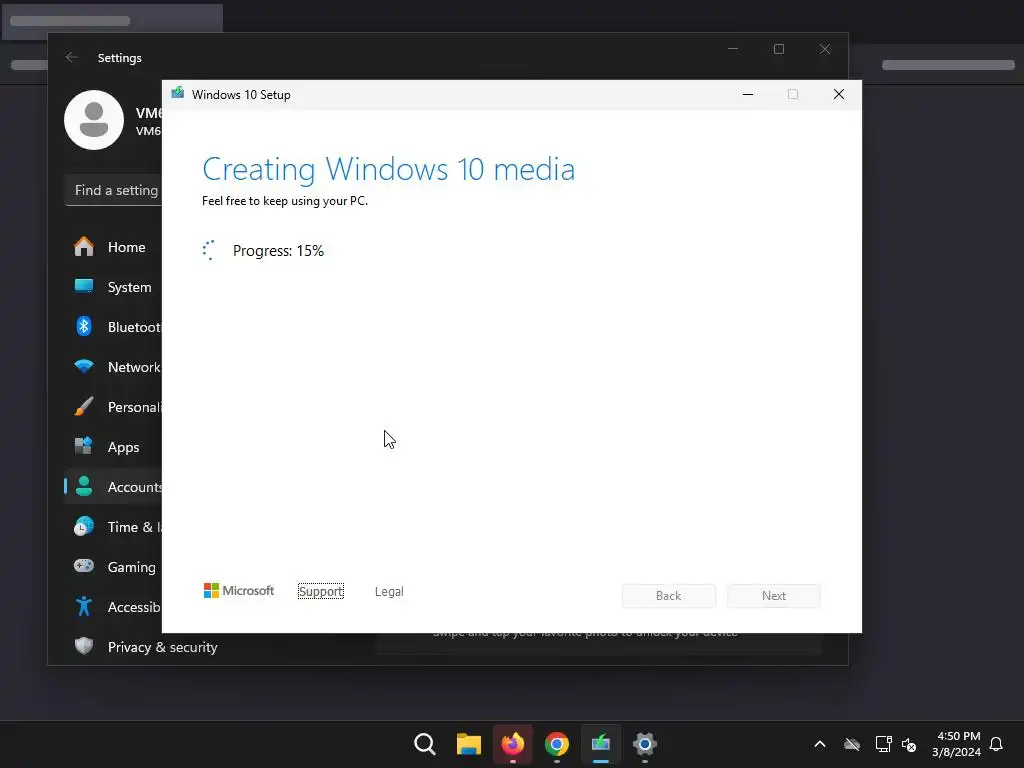
Task: Click the Gaming controller icon
Action: (x=84, y=566)
